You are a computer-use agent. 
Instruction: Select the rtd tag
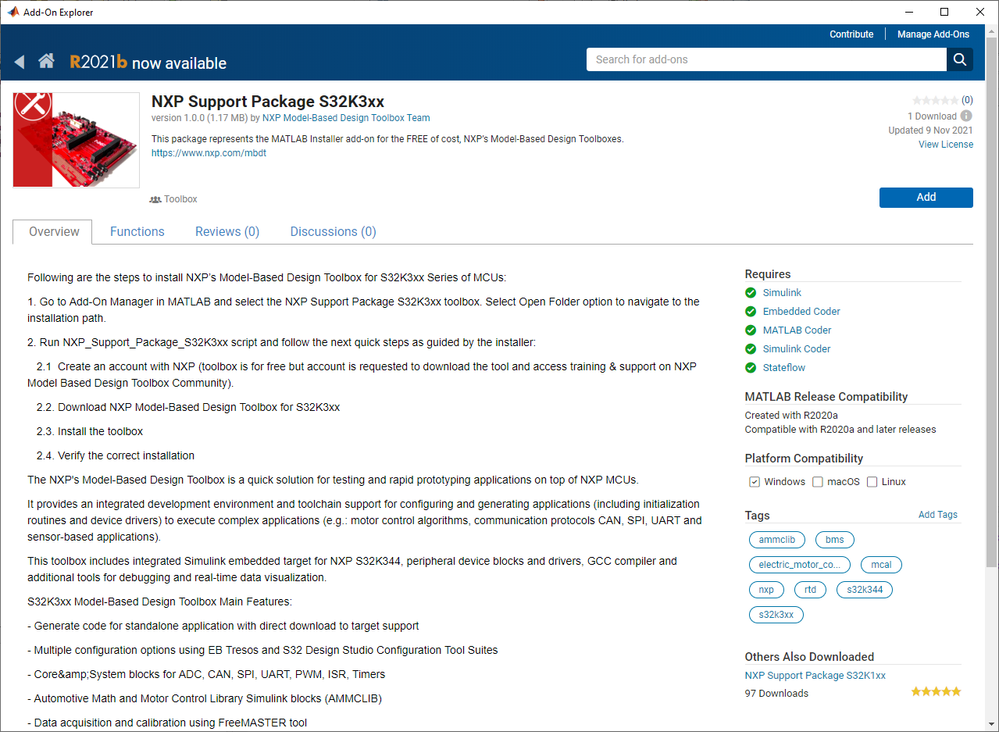[x=810, y=590]
